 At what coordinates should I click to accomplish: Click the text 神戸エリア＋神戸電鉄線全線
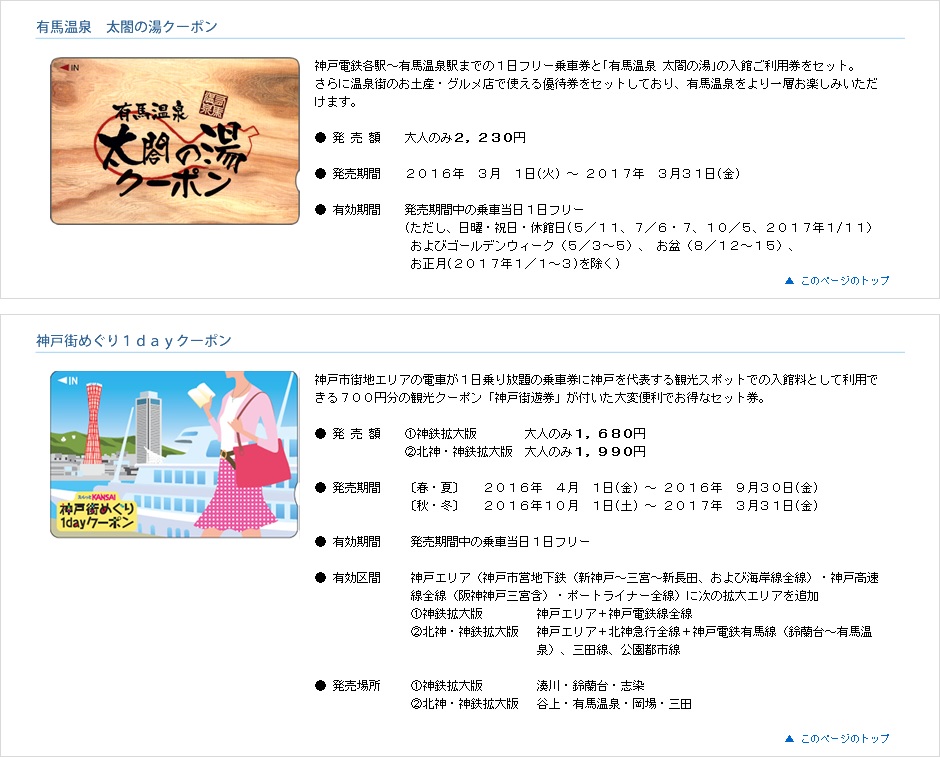pyautogui.click(x=614, y=614)
